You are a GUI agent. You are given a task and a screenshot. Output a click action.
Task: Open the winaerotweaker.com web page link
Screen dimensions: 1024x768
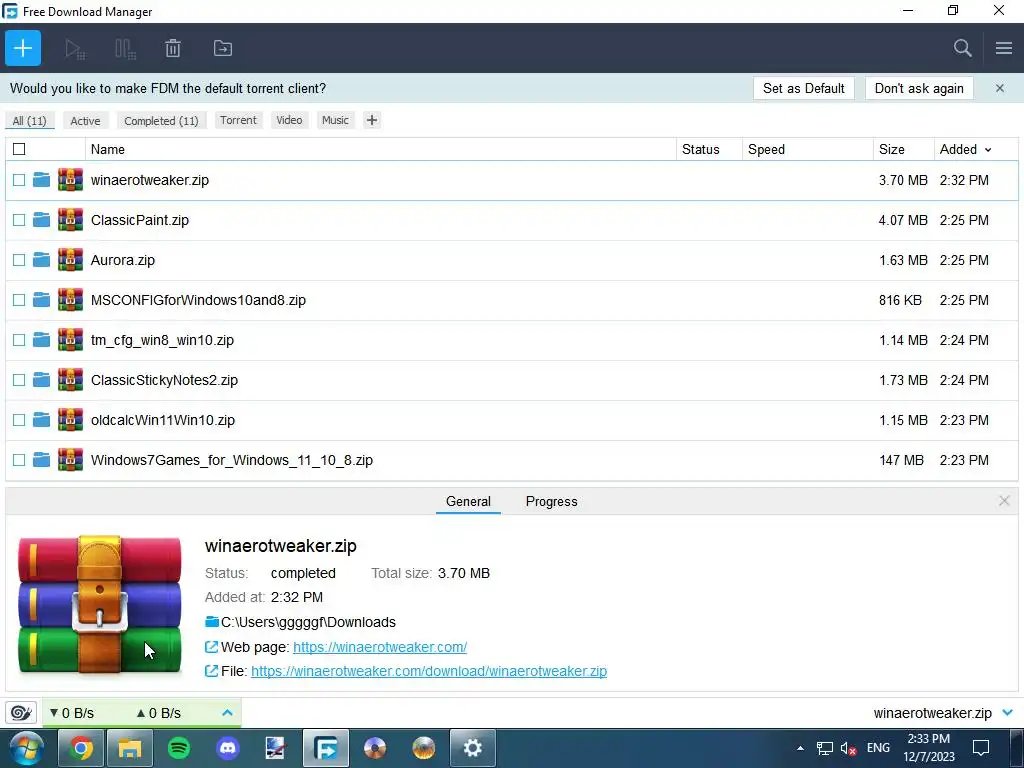click(380, 647)
